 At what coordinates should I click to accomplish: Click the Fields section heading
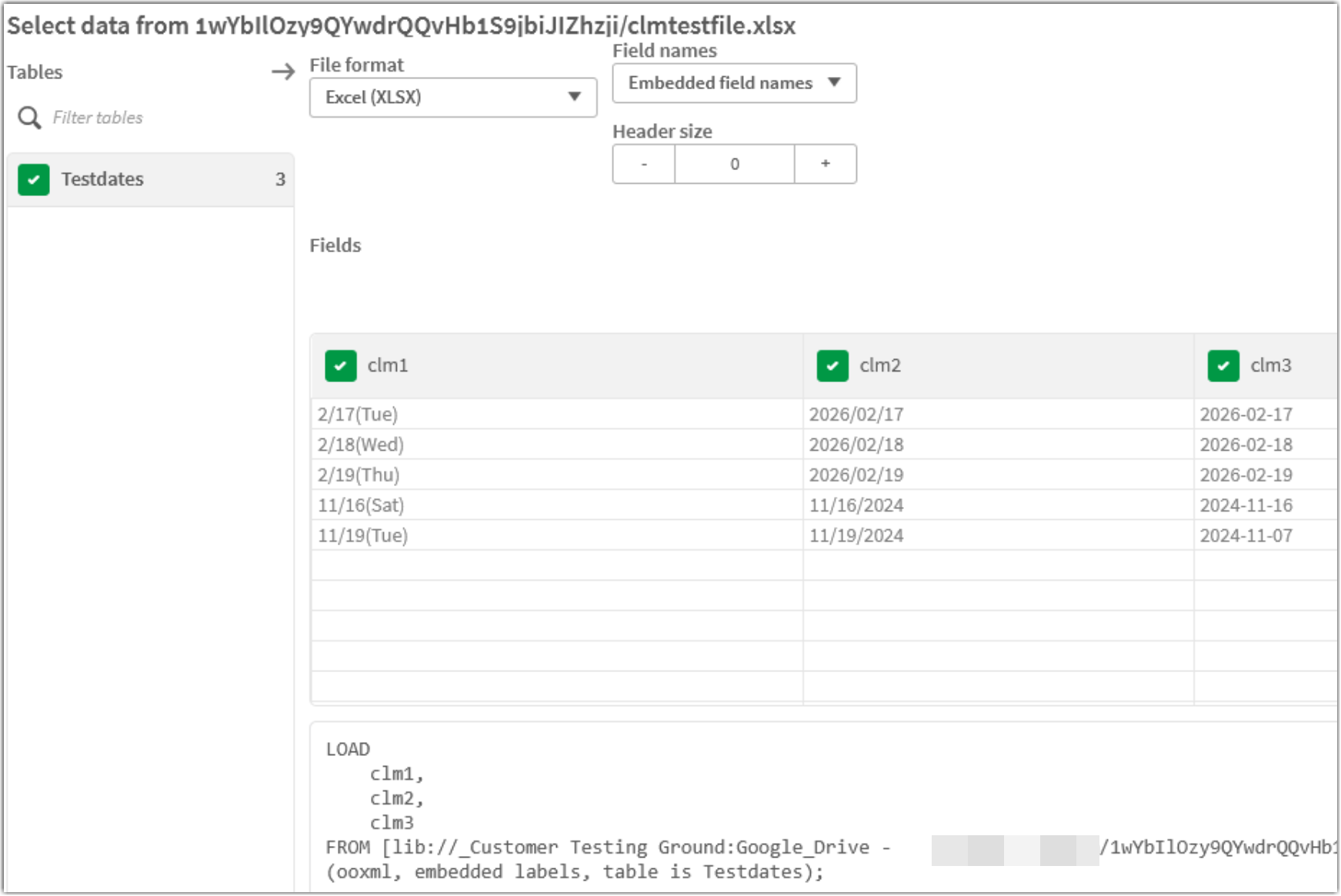pos(335,245)
